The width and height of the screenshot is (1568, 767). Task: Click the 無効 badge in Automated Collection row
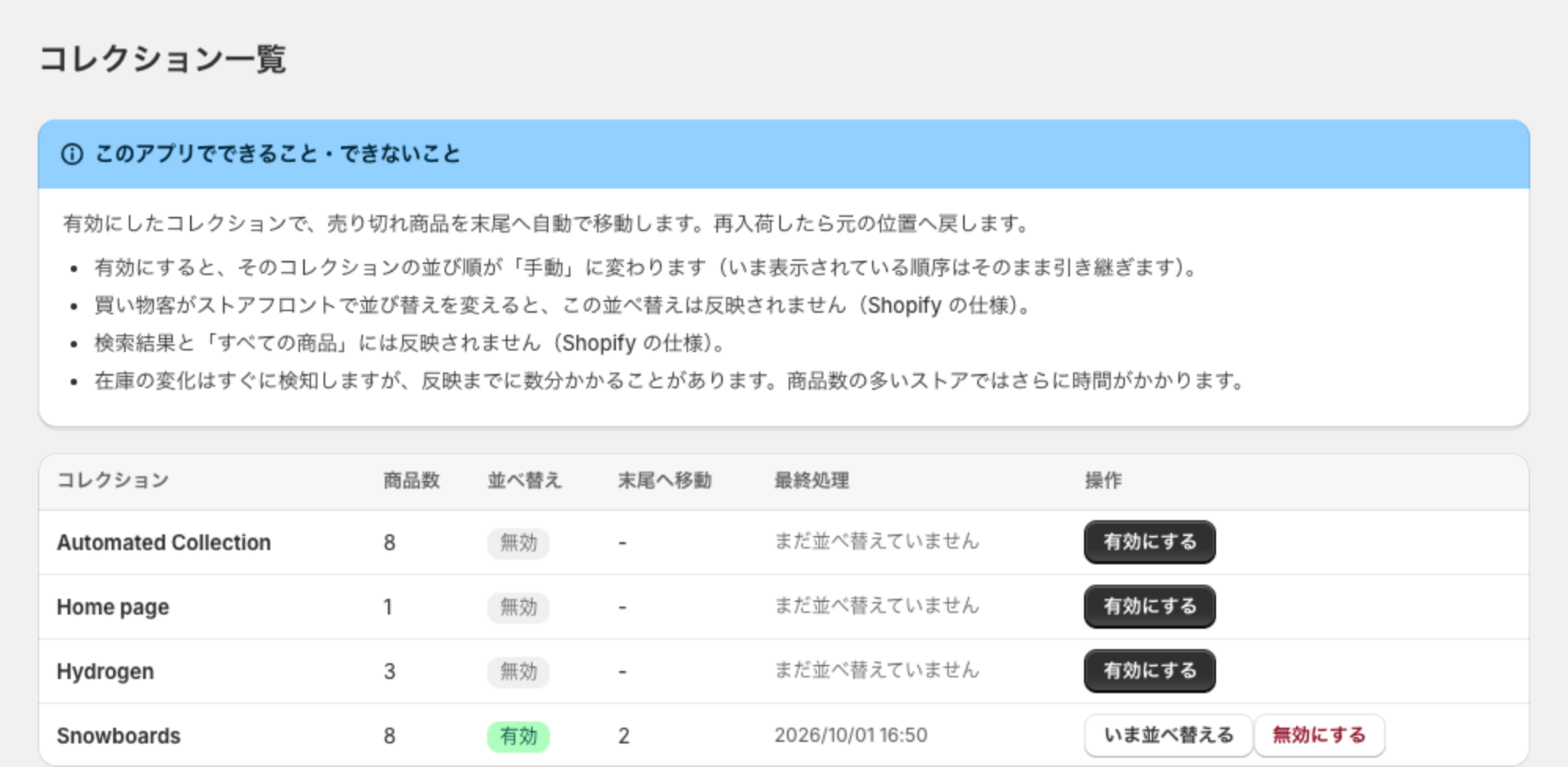(518, 543)
